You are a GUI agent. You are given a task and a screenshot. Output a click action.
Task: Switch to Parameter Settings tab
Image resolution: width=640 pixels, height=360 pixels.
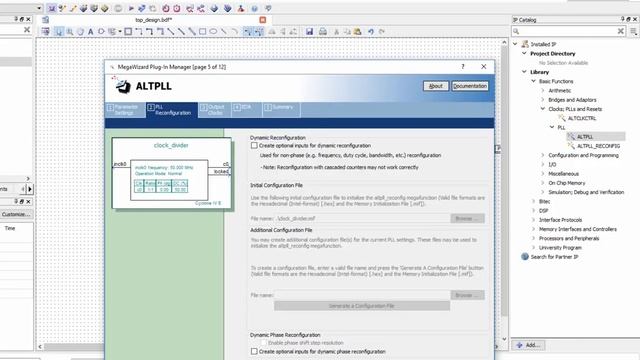pos(125,110)
